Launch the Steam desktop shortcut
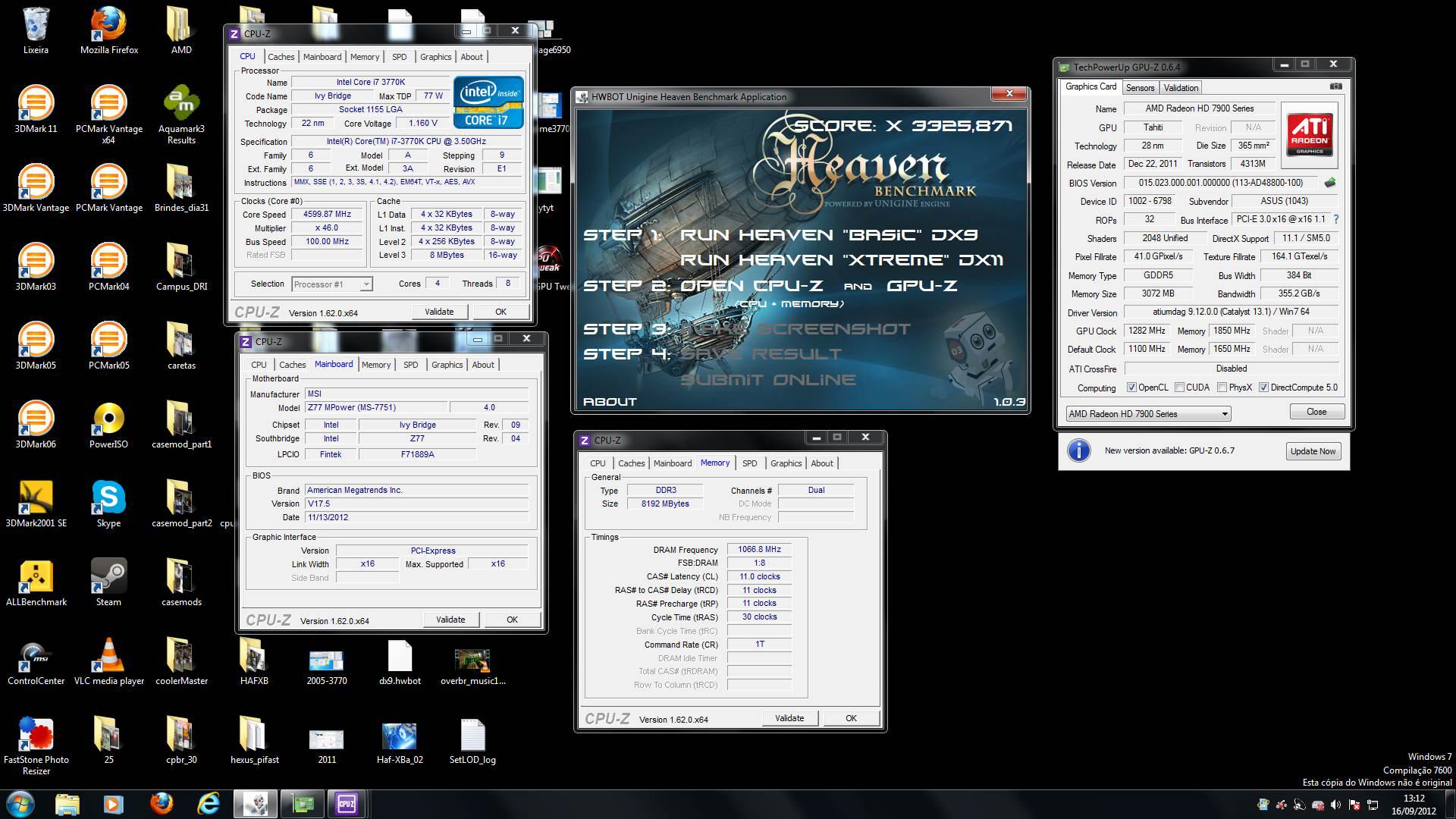This screenshot has width=1456, height=819. [x=108, y=583]
